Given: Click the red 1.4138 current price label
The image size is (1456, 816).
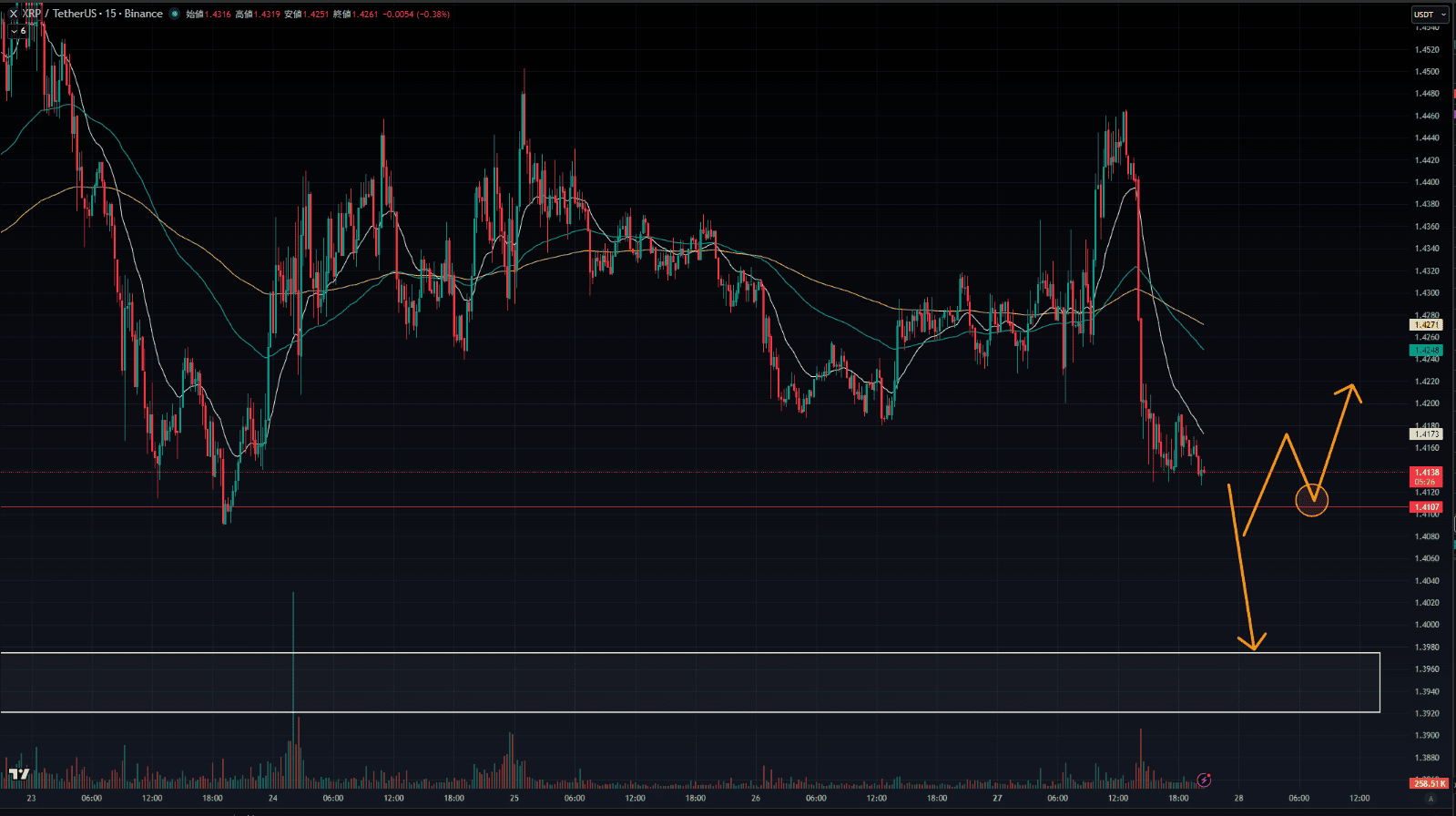Looking at the screenshot, I should click(1426, 473).
